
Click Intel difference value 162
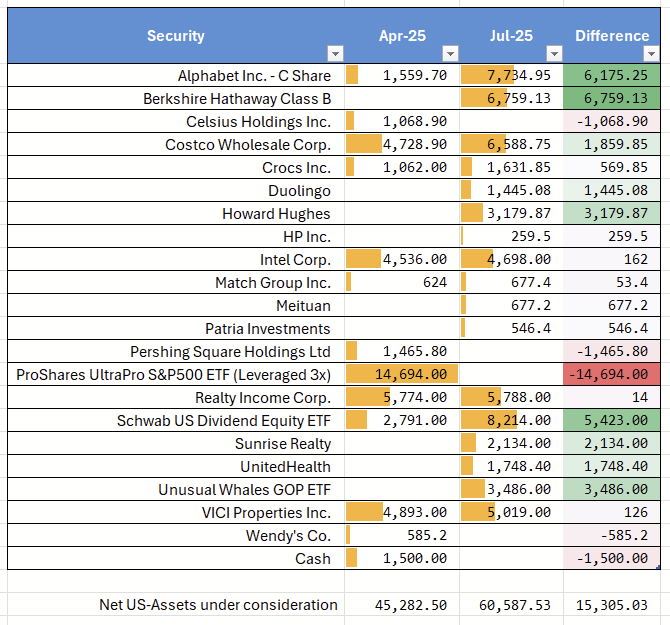(x=612, y=260)
